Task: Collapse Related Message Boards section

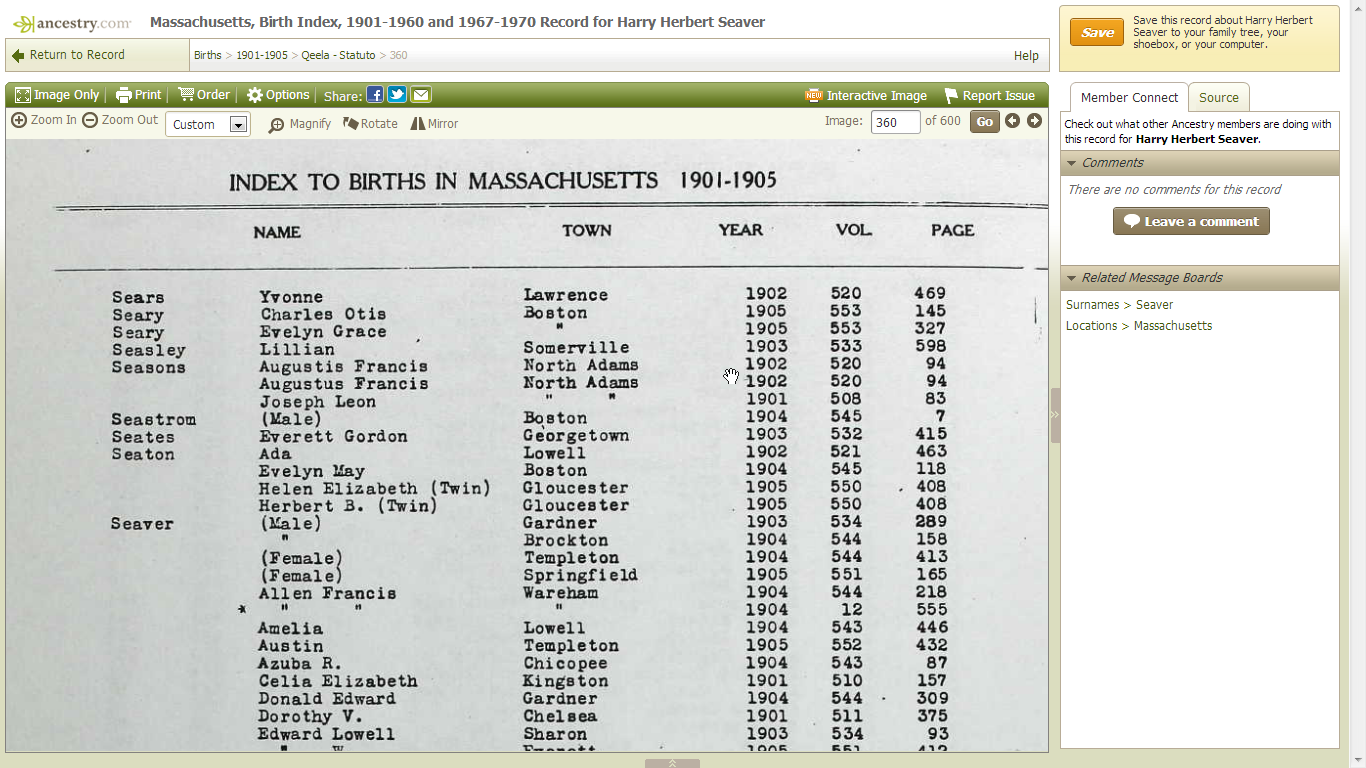Action: (1072, 278)
